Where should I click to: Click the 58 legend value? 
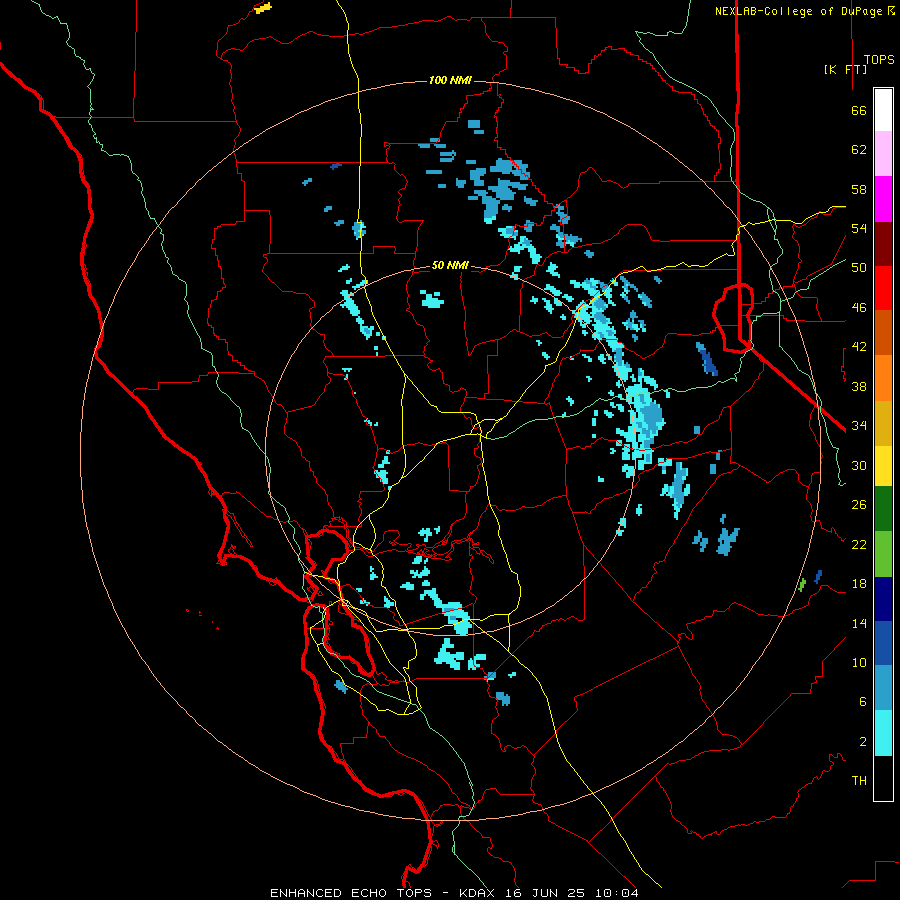859,189
